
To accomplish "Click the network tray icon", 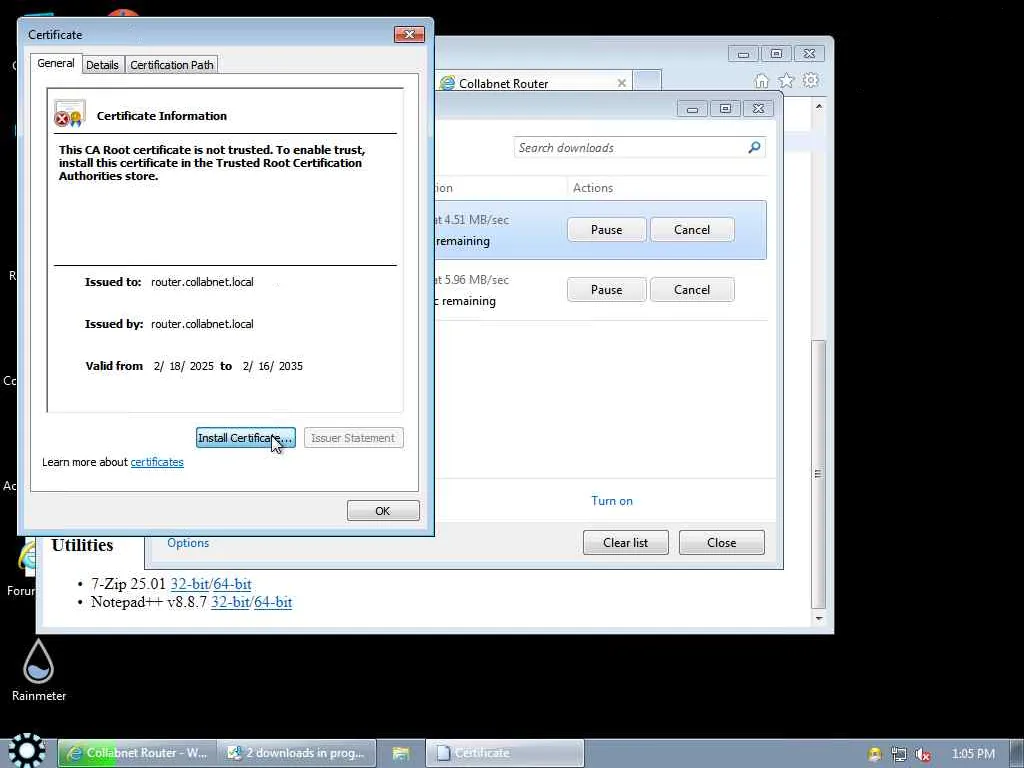I will (x=899, y=754).
